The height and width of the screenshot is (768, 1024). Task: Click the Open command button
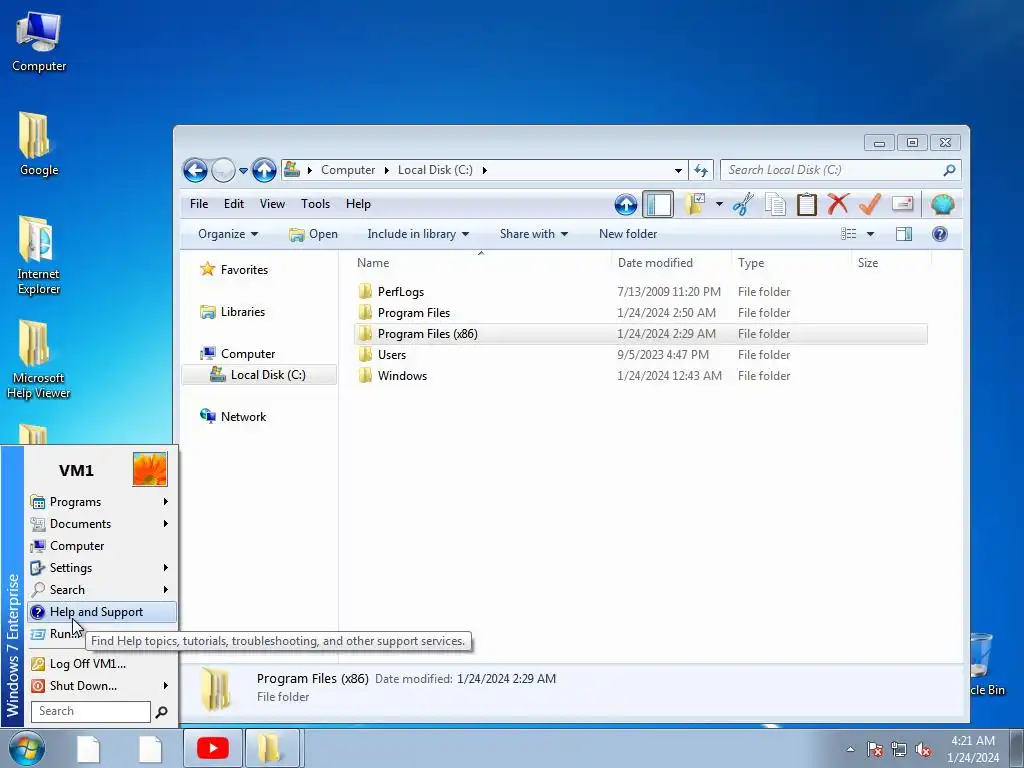tap(313, 234)
